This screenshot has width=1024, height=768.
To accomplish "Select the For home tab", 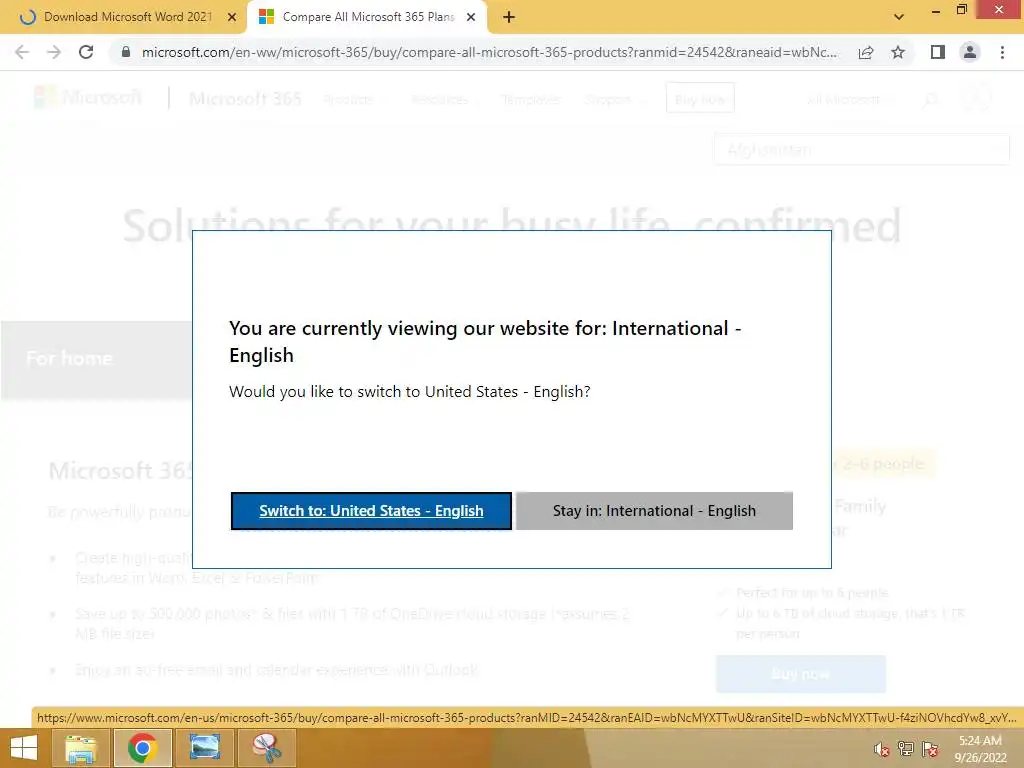I will pyautogui.click(x=97, y=359).
